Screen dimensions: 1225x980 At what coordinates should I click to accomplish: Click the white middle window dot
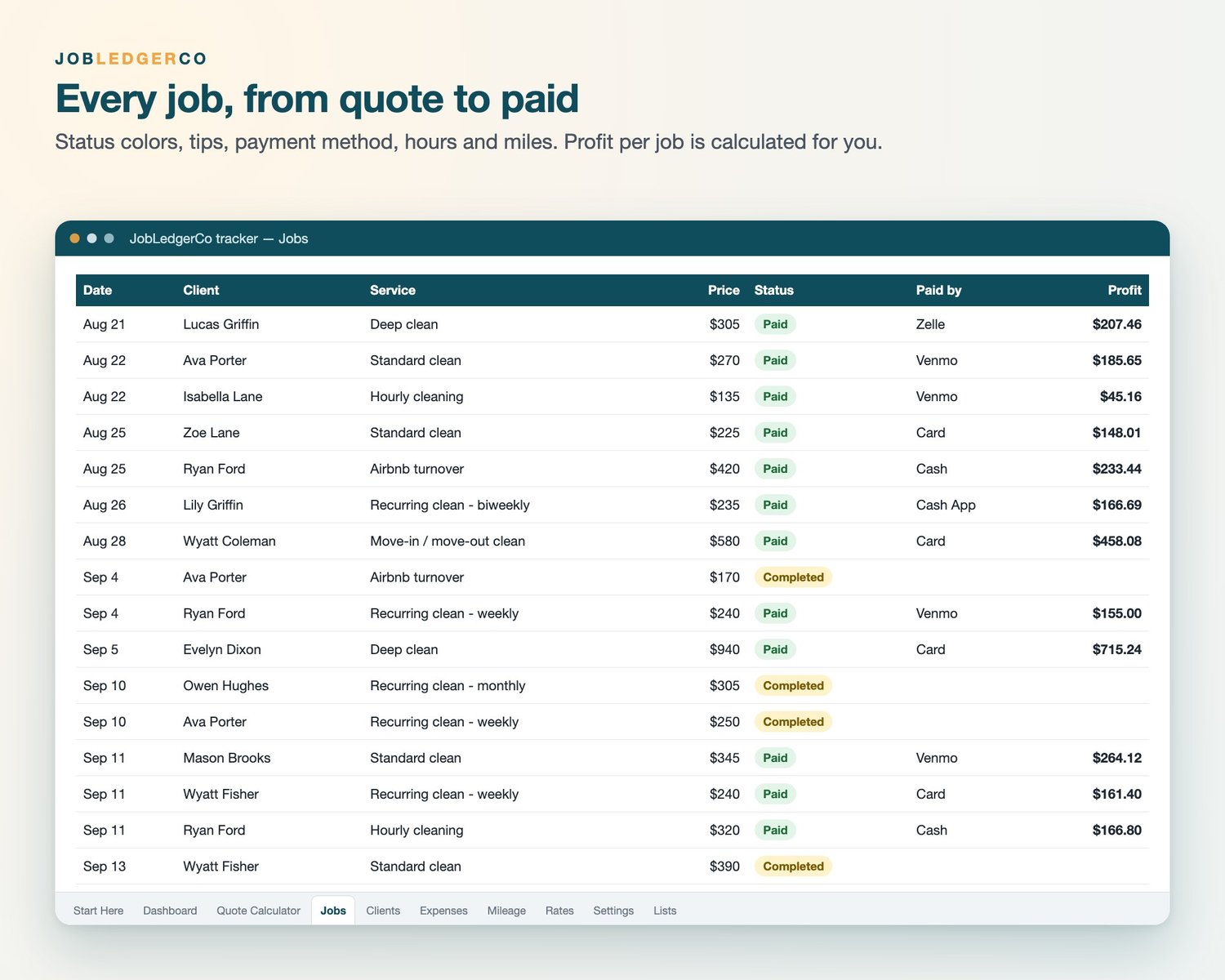coord(91,238)
